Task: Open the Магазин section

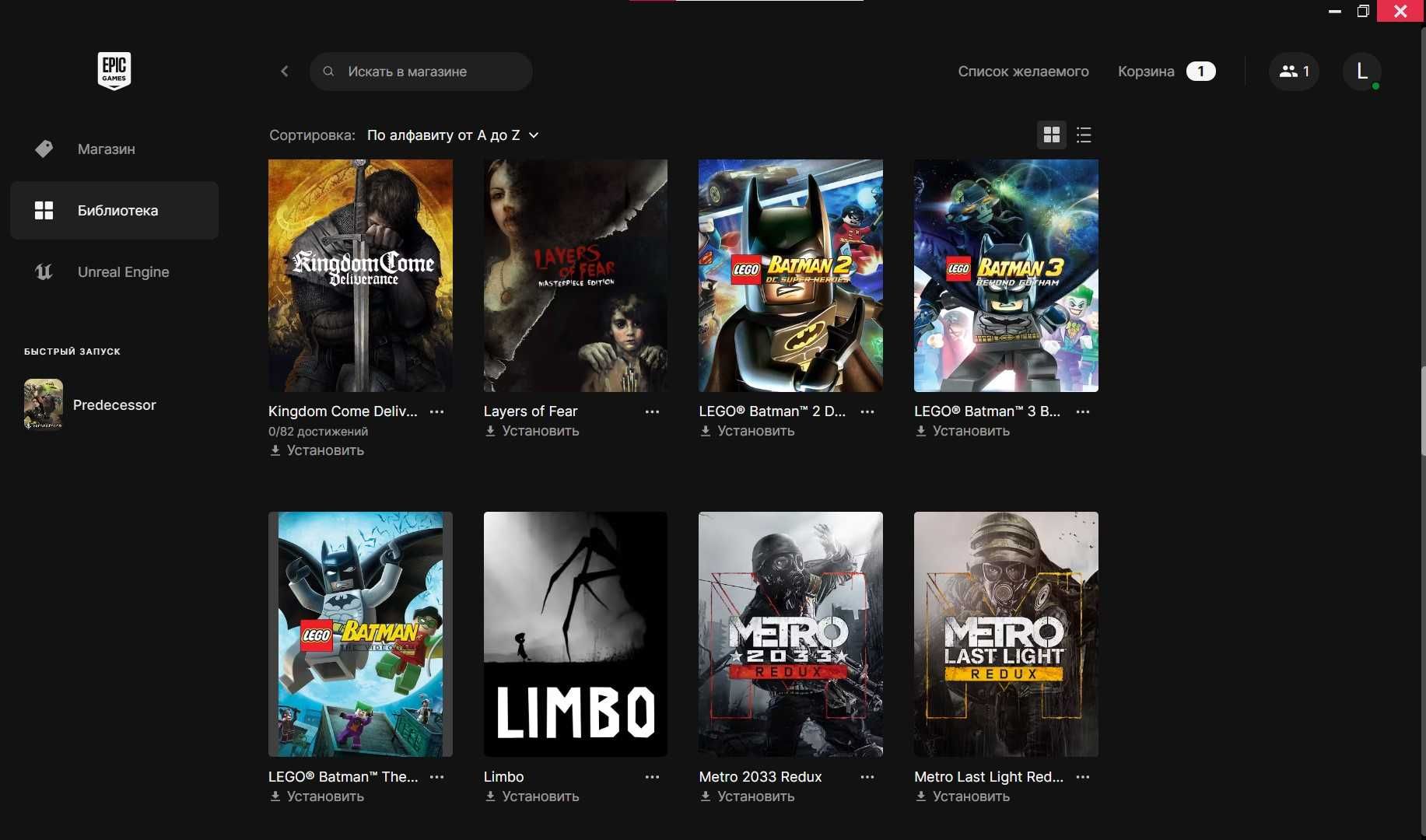Action: coord(114,149)
